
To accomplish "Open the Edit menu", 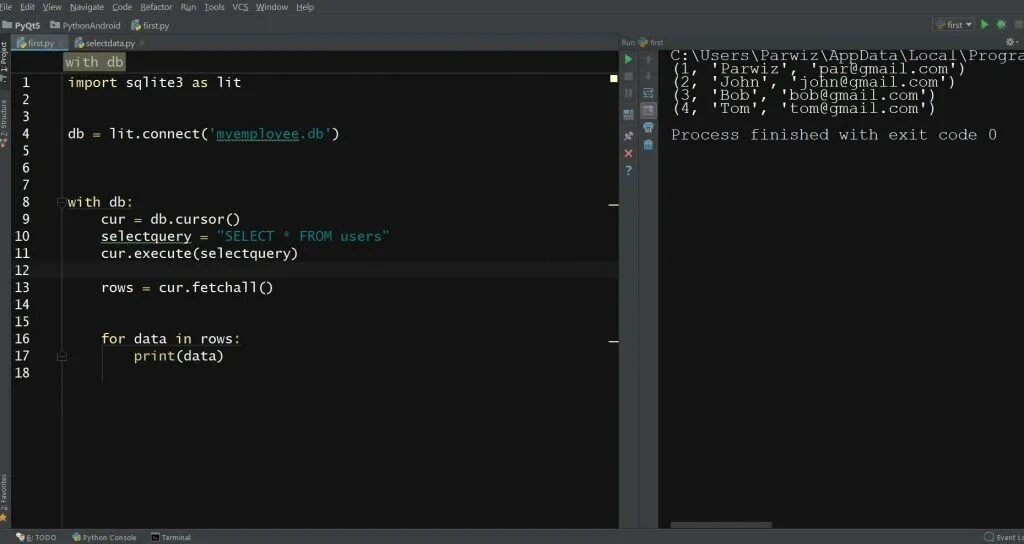I will 27,7.
